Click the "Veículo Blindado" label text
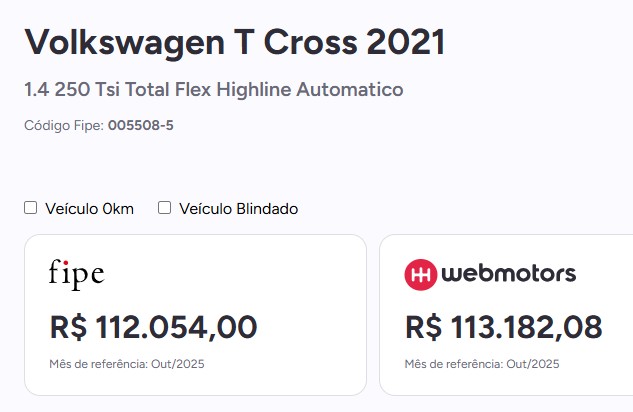633x412 pixels. pyautogui.click(x=239, y=209)
